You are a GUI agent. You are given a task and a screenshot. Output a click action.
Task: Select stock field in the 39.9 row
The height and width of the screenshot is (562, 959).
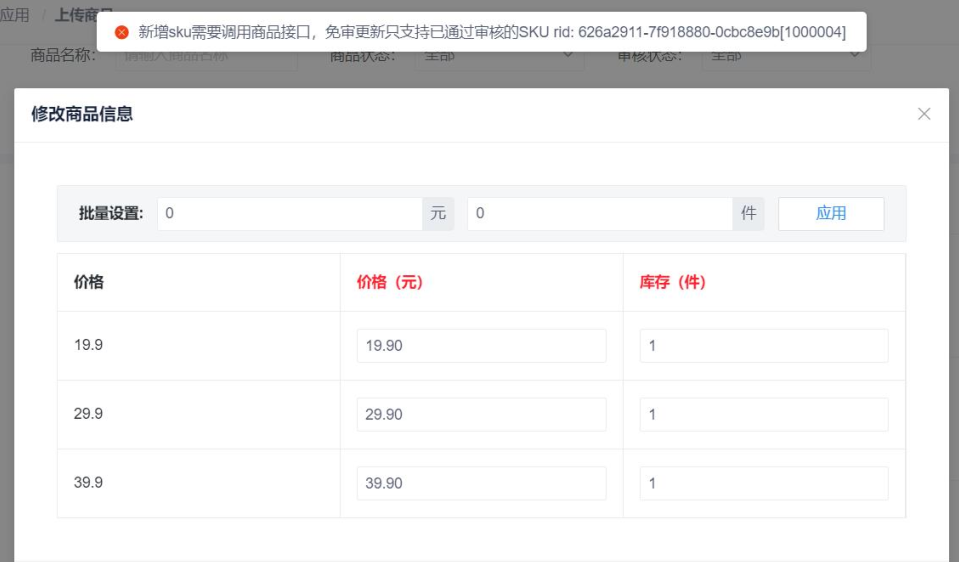tap(764, 483)
